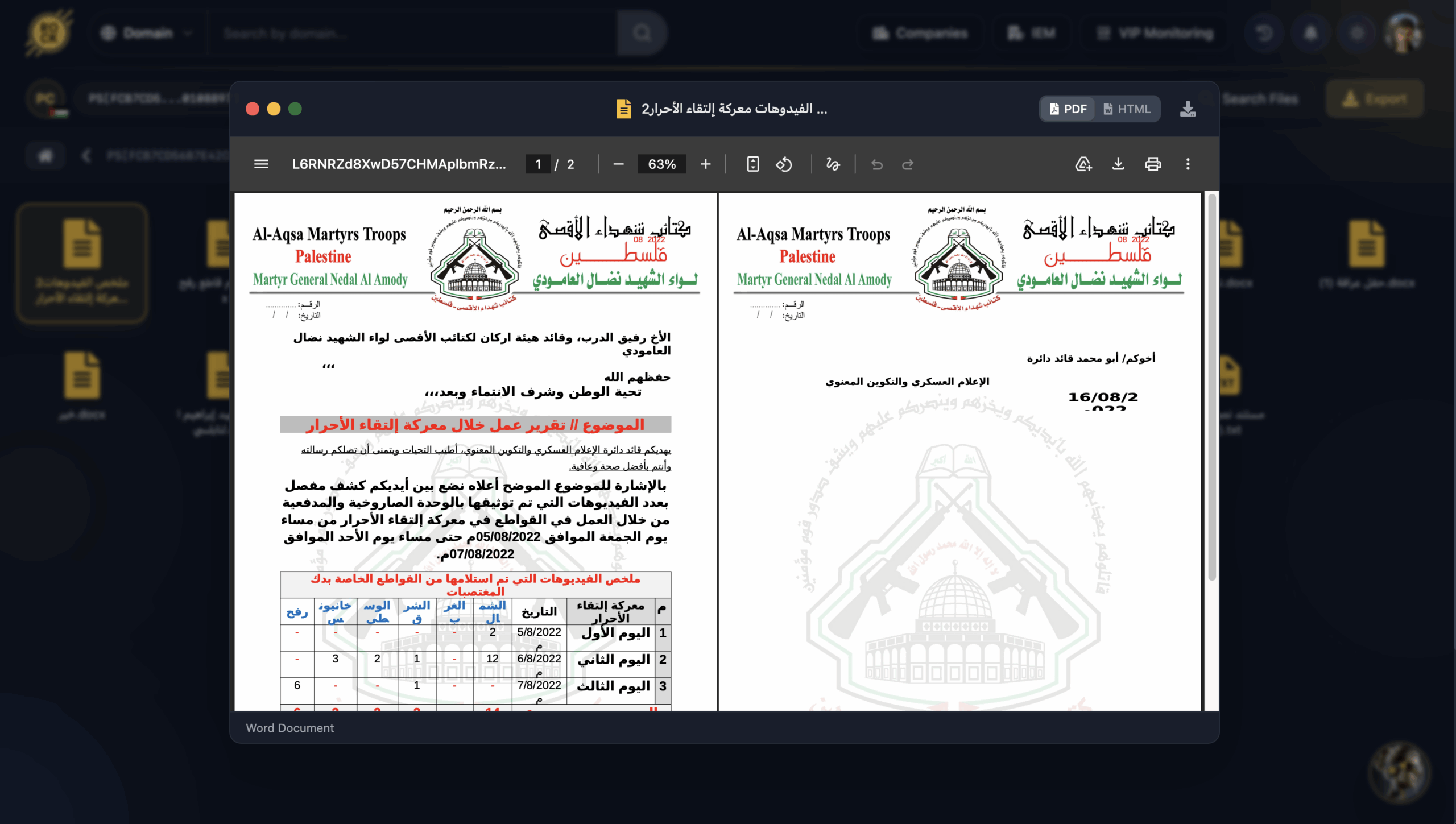Viewport: 1456px width, 824px height.
Task: Switch to the PDF view tab
Action: pyautogui.click(x=1068, y=109)
